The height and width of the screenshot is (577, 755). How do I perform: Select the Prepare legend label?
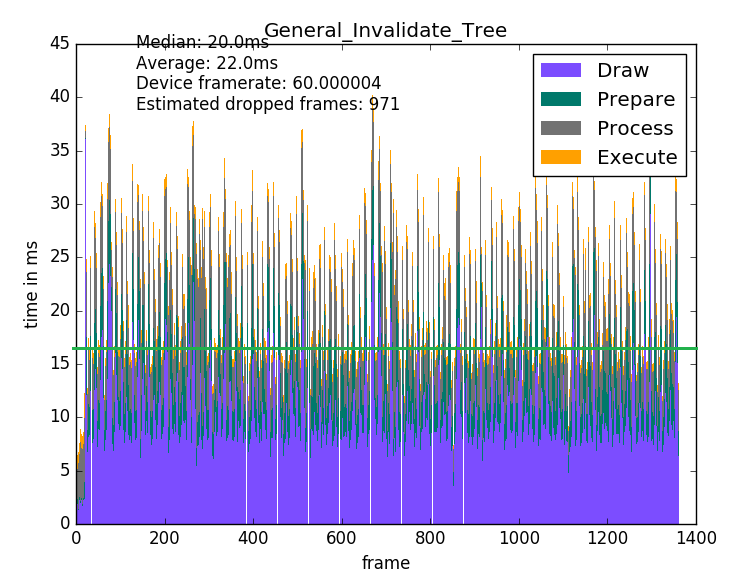click(x=635, y=100)
